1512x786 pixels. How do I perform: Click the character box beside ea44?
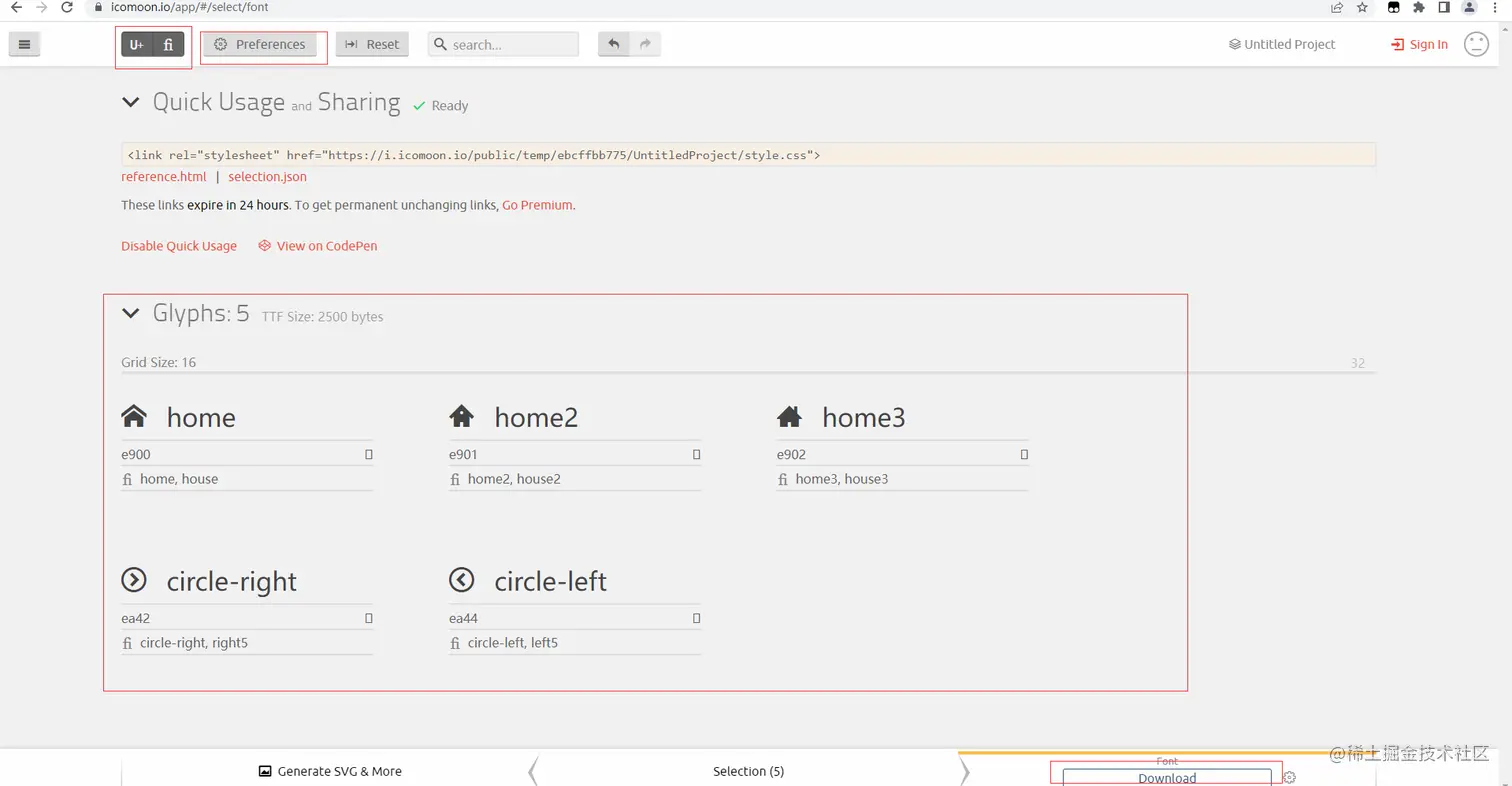click(697, 618)
